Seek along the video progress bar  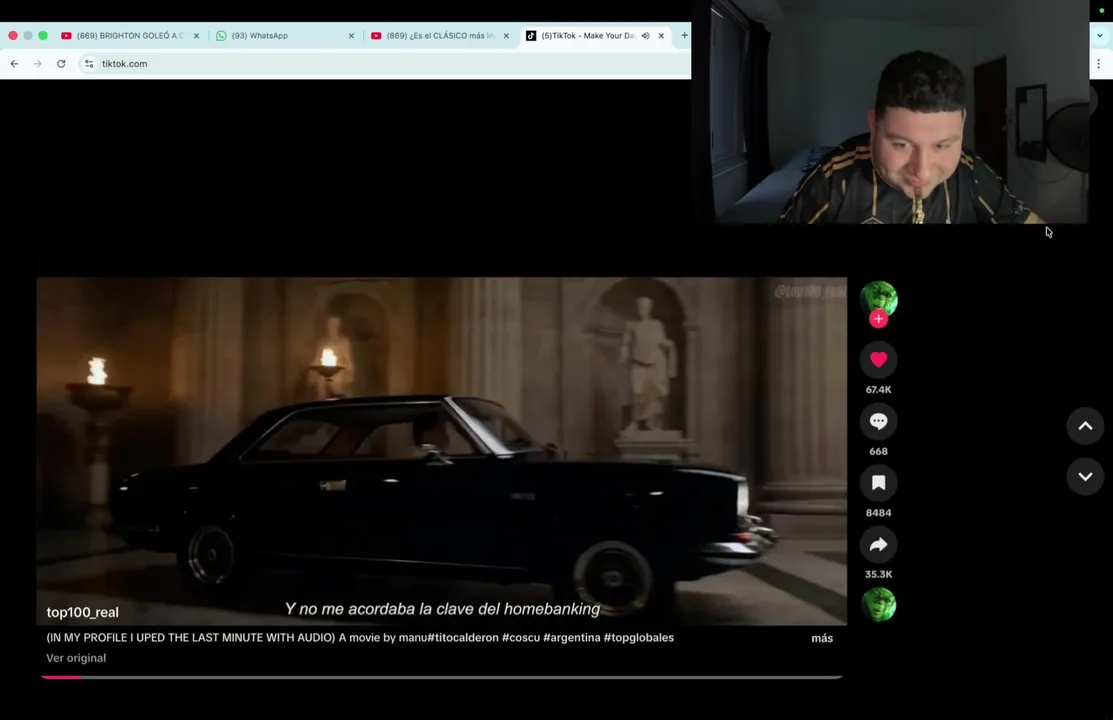442,677
